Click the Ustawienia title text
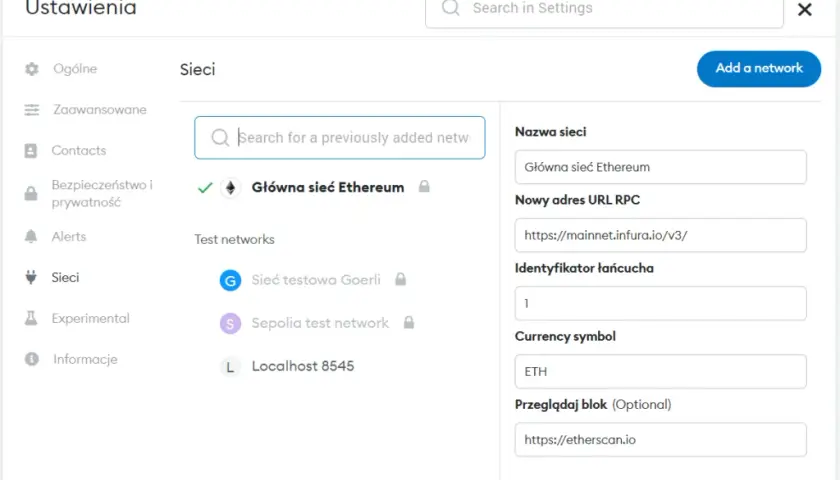This screenshot has width=840, height=480. click(x=81, y=8)
